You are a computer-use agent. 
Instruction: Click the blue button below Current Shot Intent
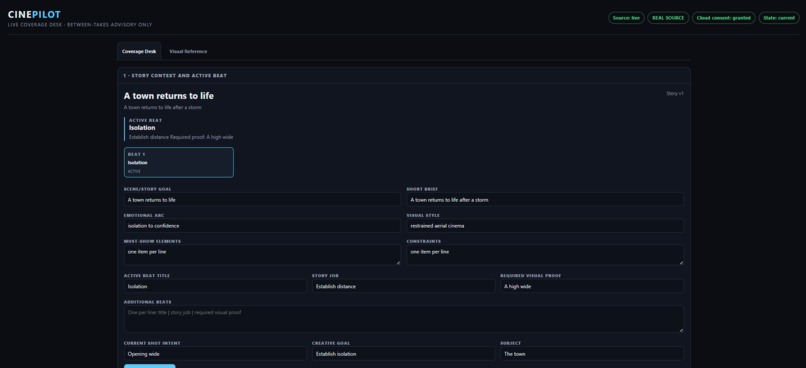tap(150, 366)
